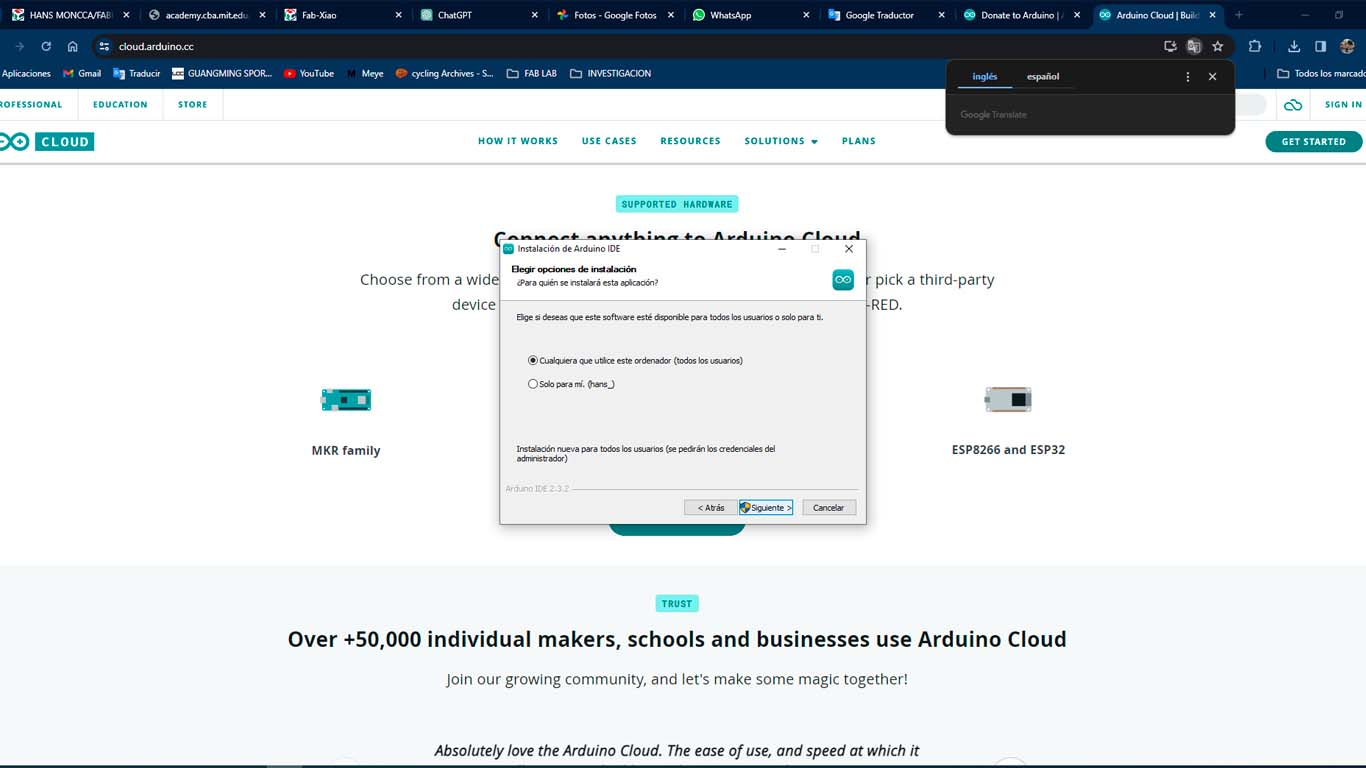Open the browser home page icon
This screenshot has height=768, width=1366.
(73, 46)
